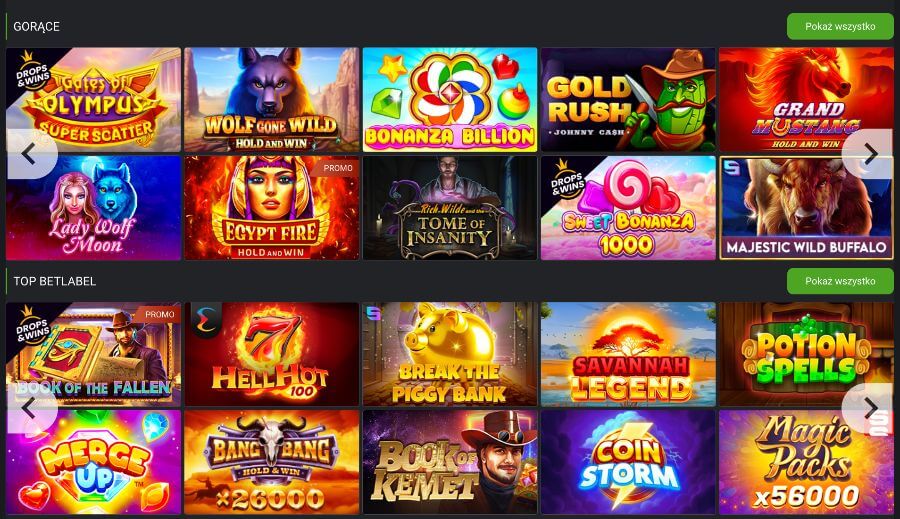Open the Gold Rush Johnny Cash game

628,100
